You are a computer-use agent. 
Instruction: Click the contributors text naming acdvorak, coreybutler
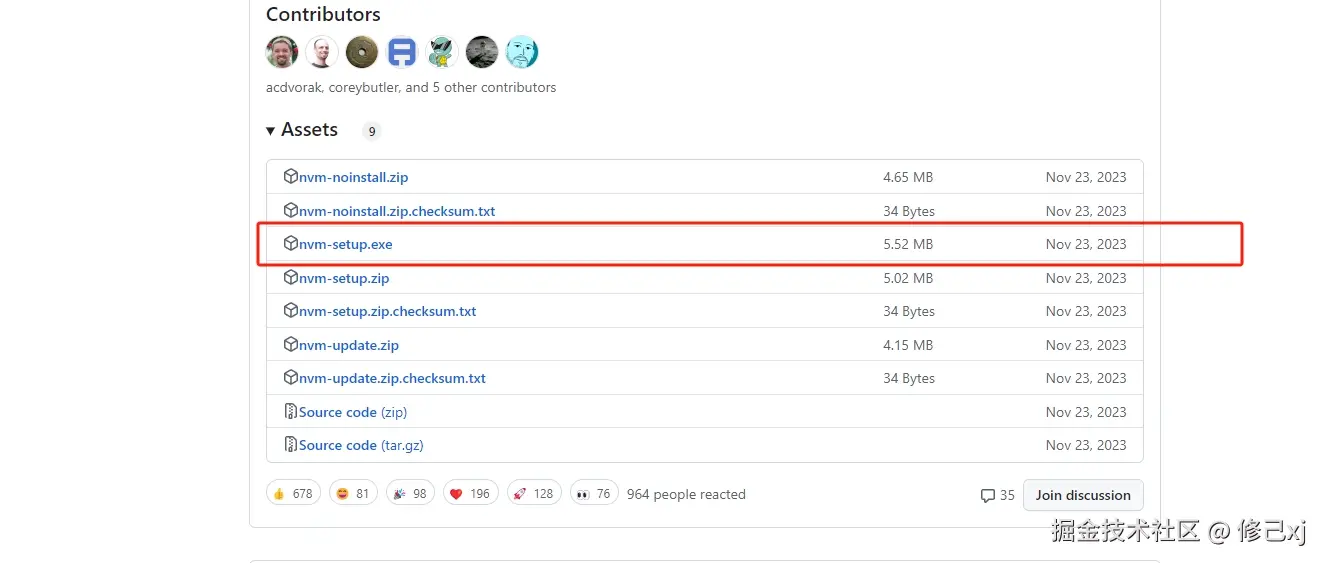411,88
